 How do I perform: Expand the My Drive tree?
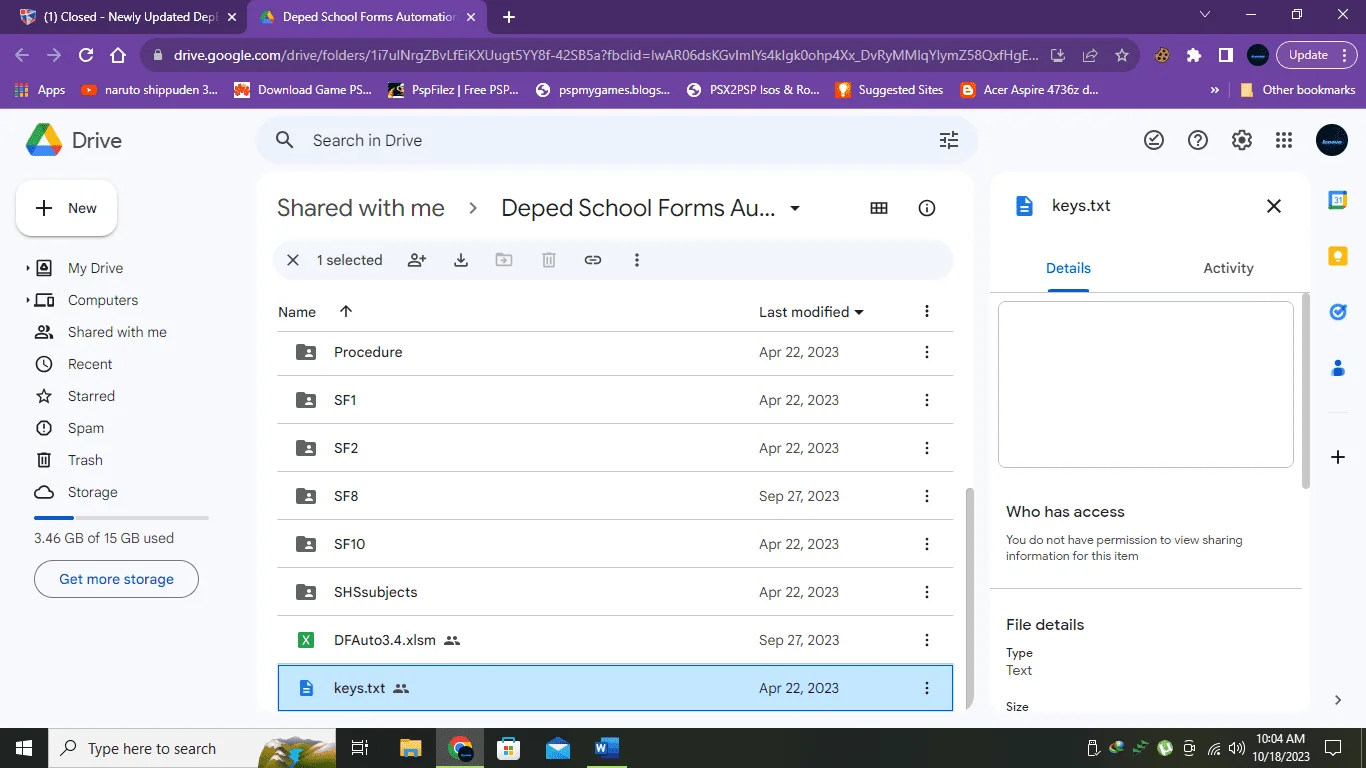point(27,268)
